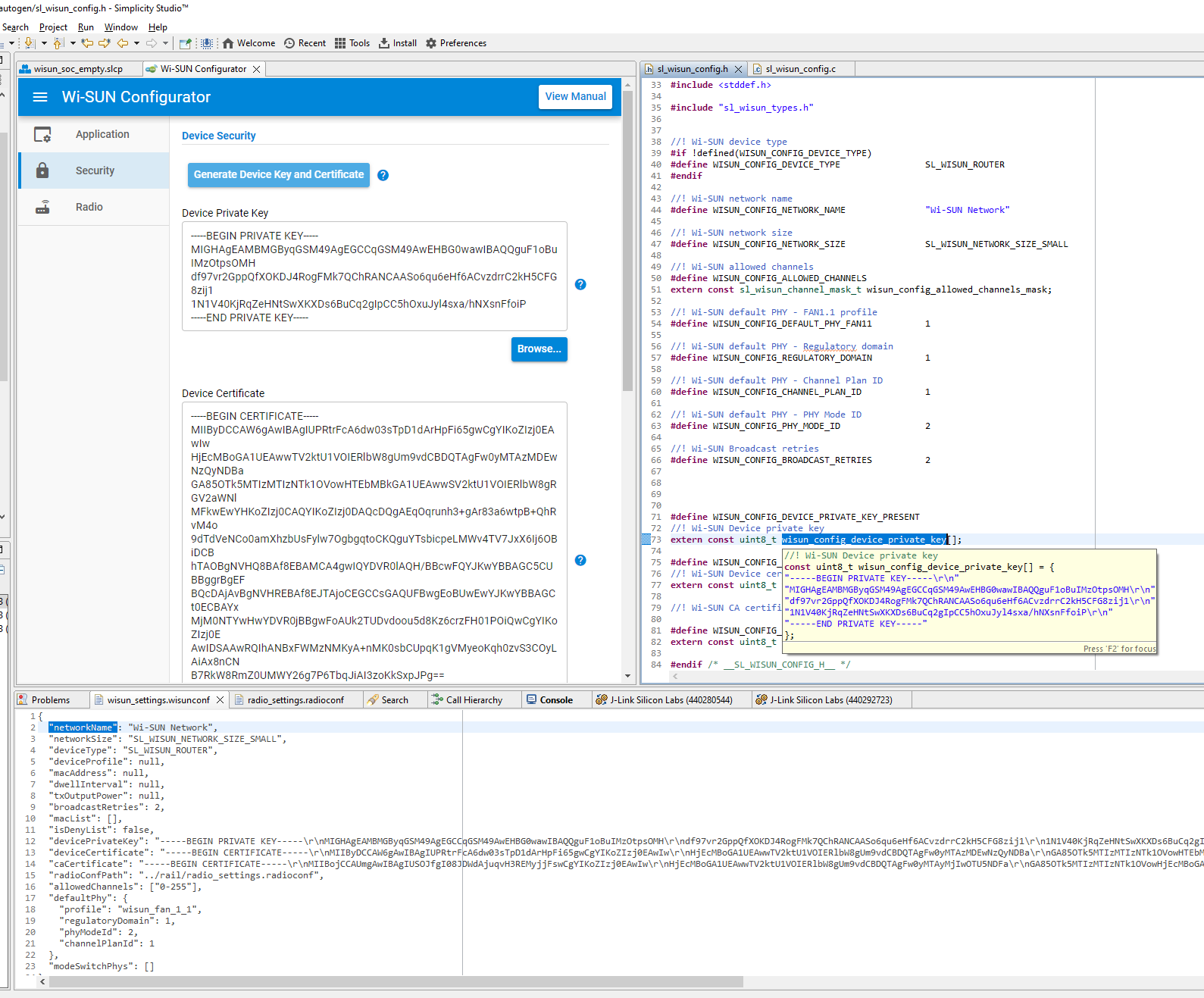This screenshot has height=998, width=1204.
Task: Select the Radio section in the sidebar
Action: pyautogui.click(x=89, y=207)
